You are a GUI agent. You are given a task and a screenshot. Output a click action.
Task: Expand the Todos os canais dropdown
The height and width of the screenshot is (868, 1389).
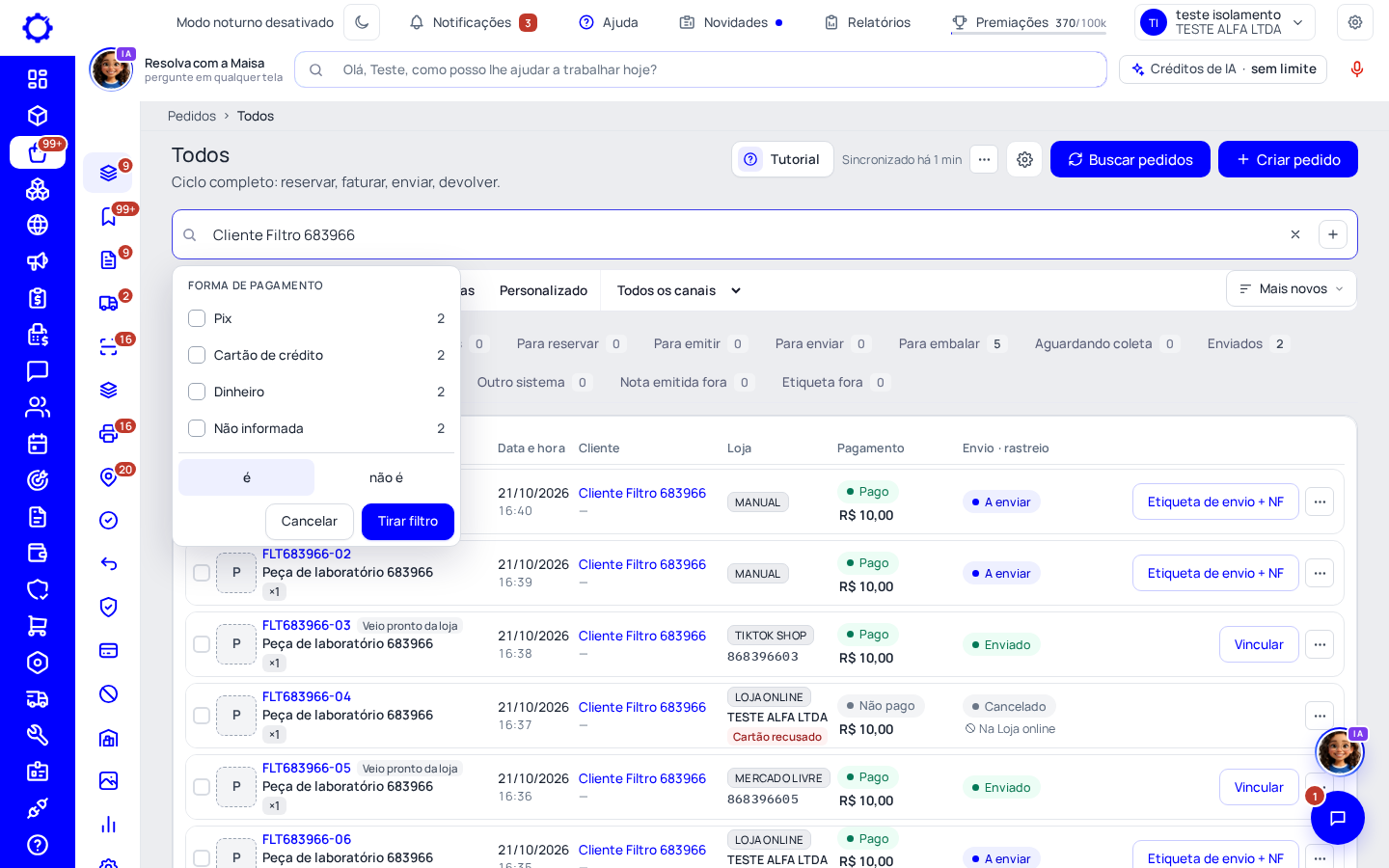[x=679, y=290]
